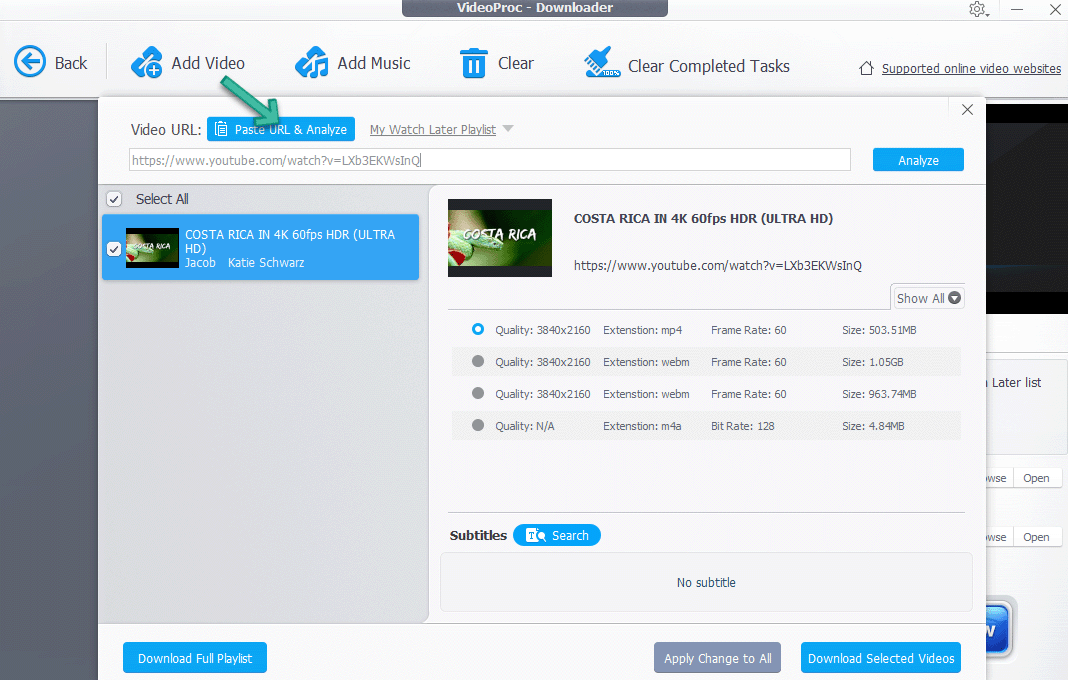Uncheck the COSTA RICA video checkbox
The width and height of the screenshot is (1068, 680).
click(x=114, y=249)
